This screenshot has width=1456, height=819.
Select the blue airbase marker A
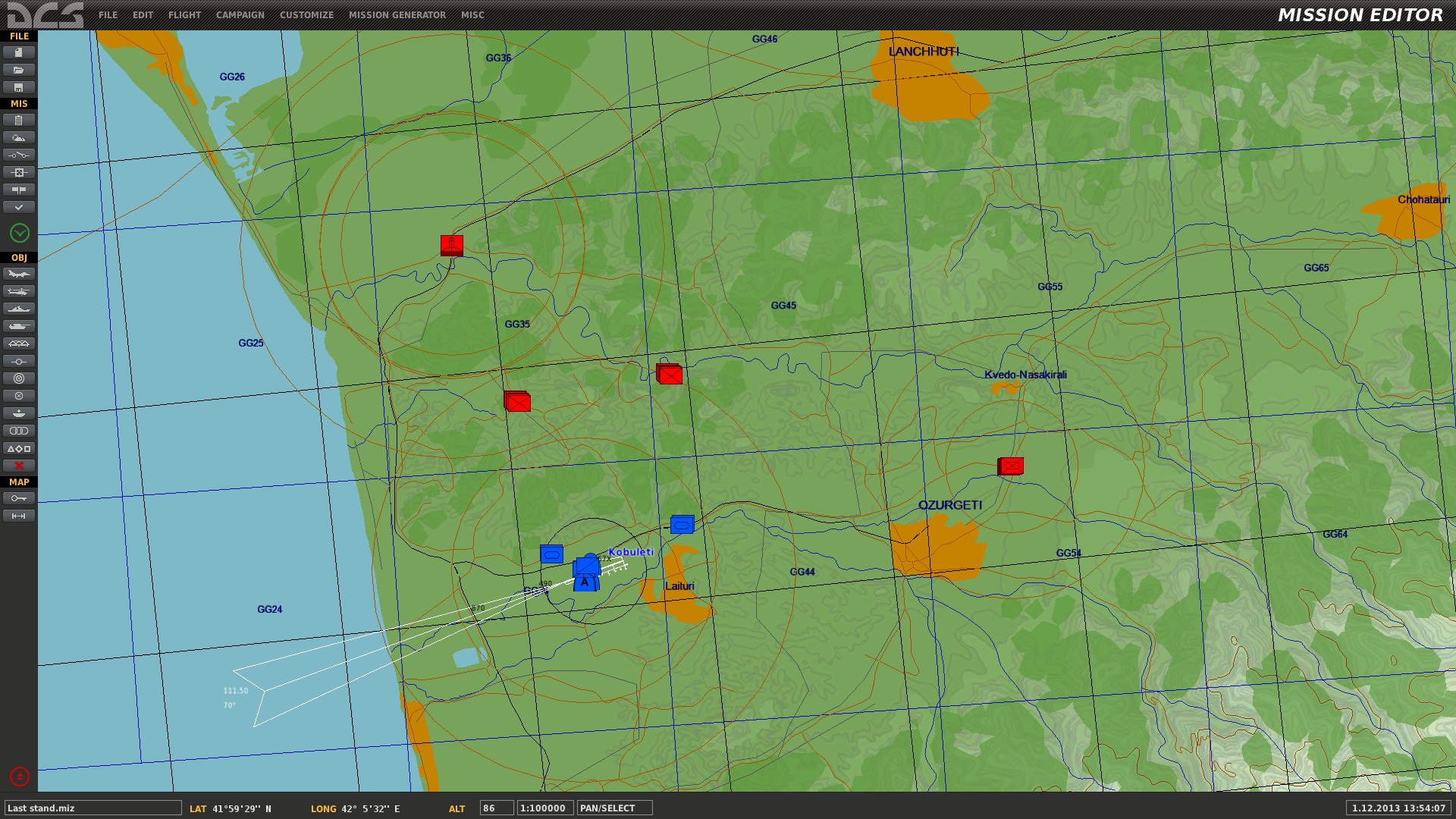pos(585,582)
